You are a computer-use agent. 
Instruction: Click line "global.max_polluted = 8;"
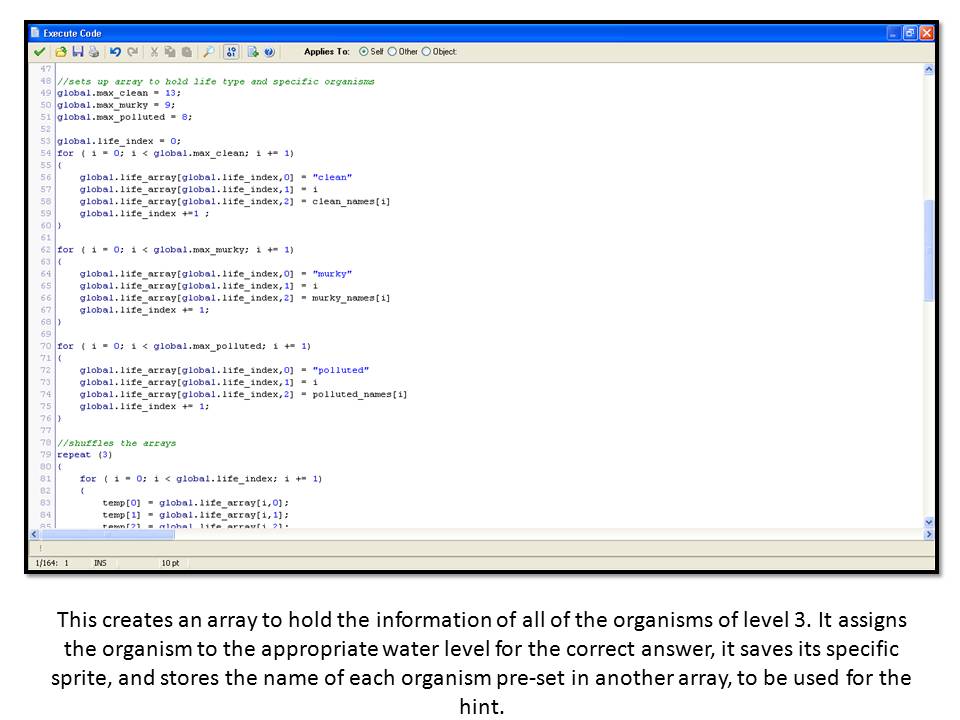[x=124, y=117]
